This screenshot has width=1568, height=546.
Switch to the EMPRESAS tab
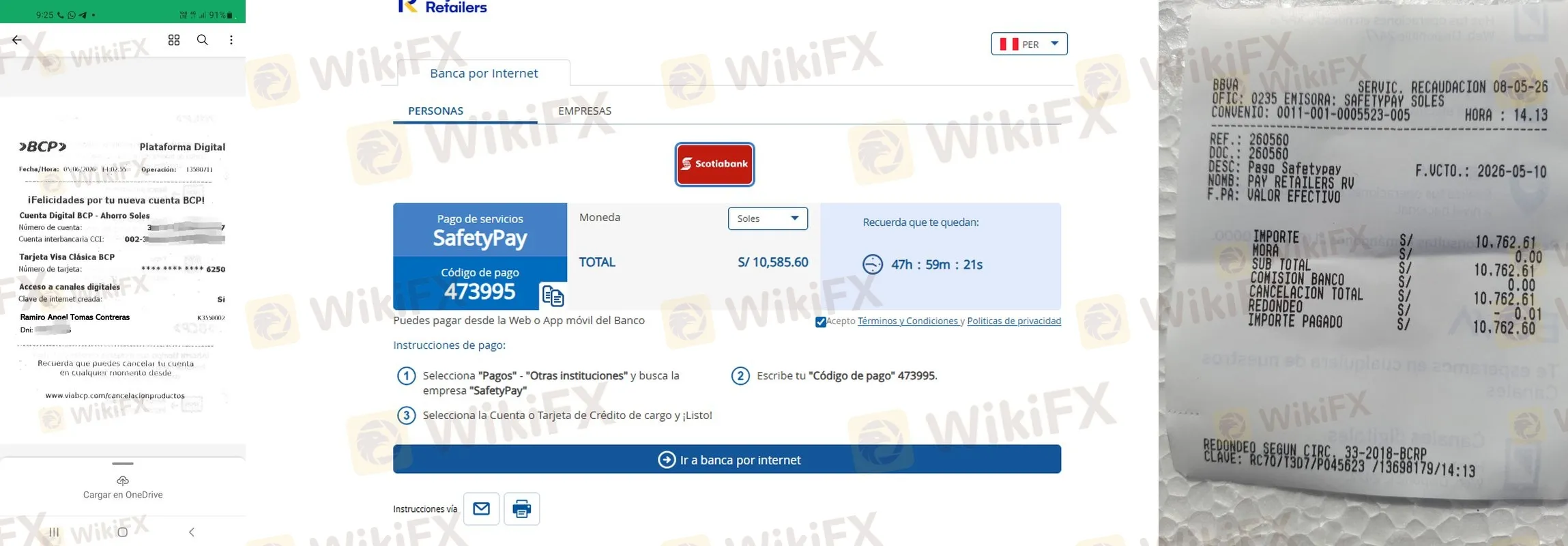[x=585, y=111]
